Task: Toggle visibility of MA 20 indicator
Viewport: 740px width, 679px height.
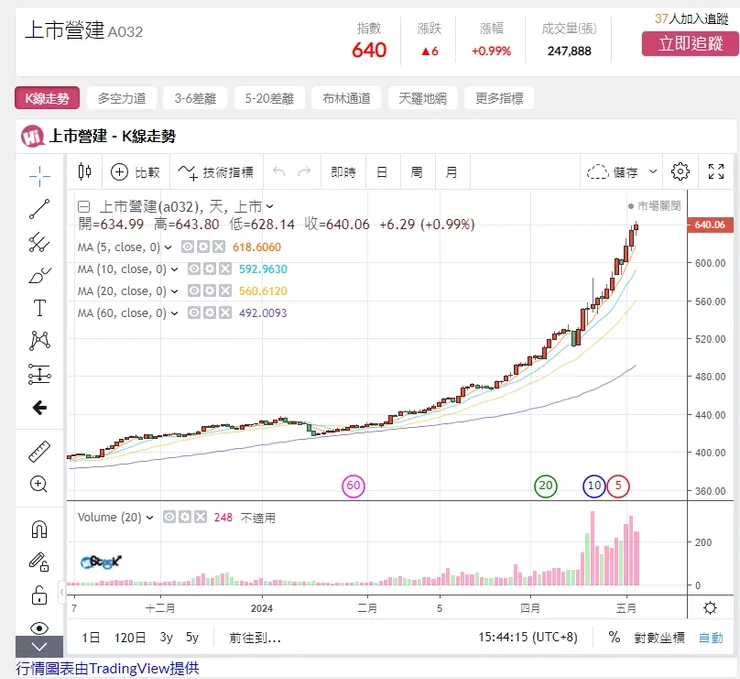Action: pyautogui.click(x=194, y=291)
